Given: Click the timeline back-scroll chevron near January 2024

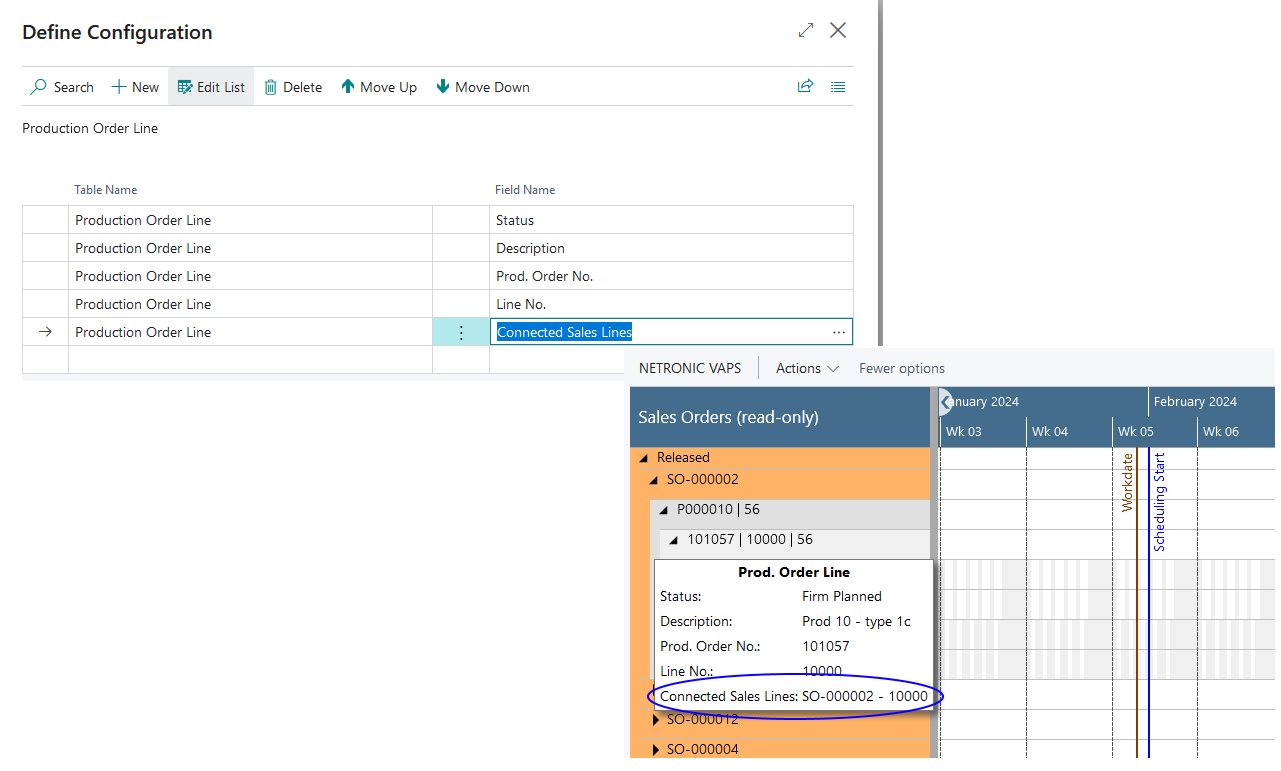Looking at the screenshot, I should [x=943, y=401].
